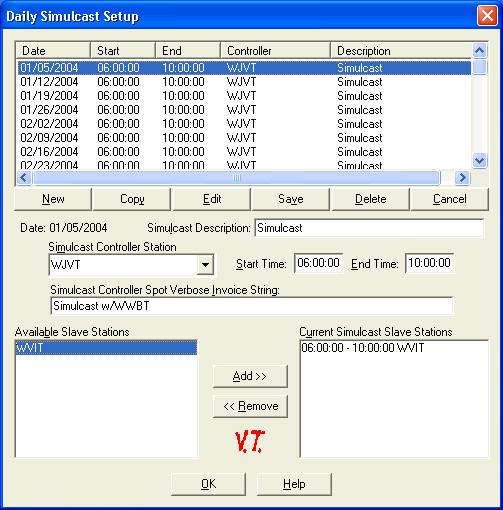Select WVIT in Available Slave Stations
Image resolution: width=503 pixels, height=510 pixels.
106,348
